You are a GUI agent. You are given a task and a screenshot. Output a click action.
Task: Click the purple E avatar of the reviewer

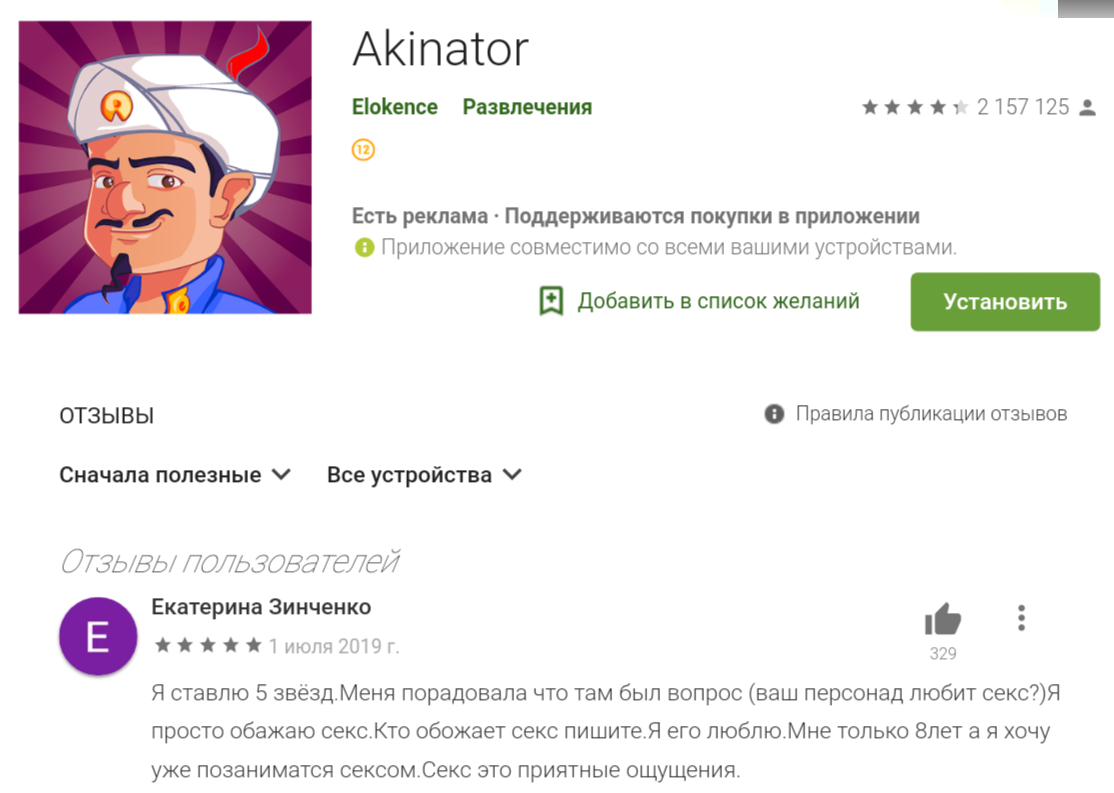tap(98, 636)
